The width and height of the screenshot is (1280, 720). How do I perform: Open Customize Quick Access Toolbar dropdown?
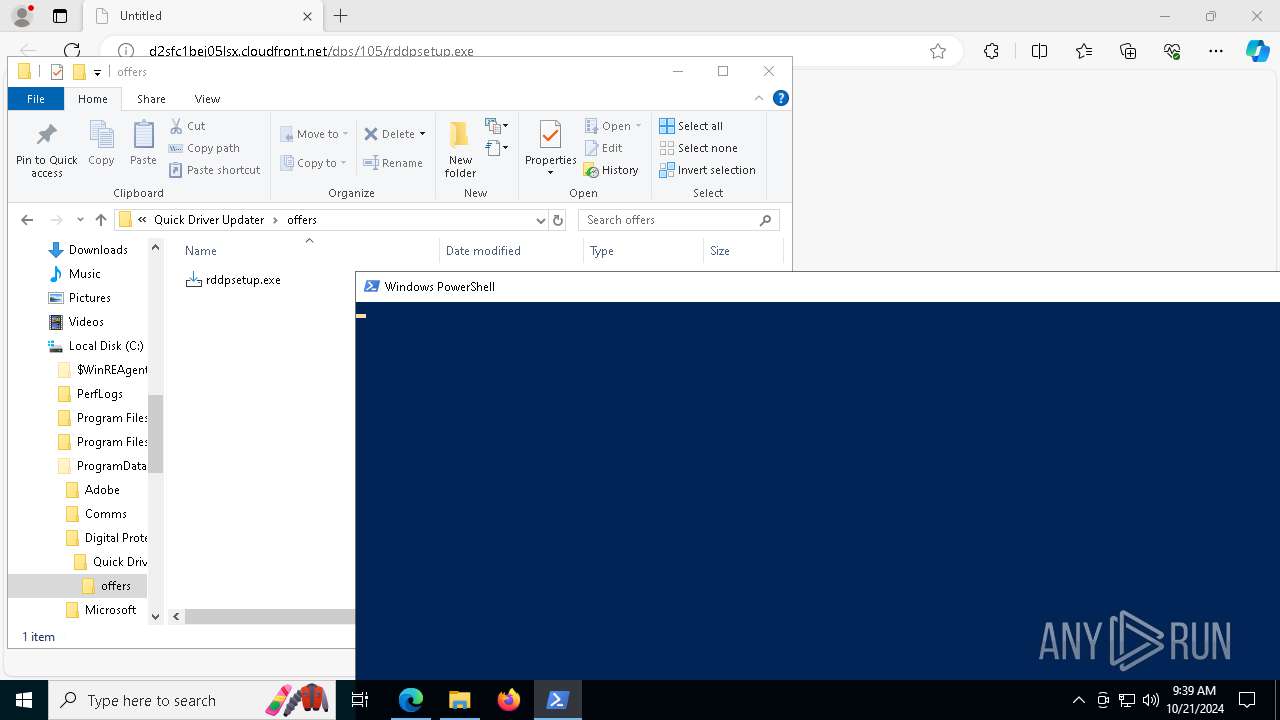point(97,72)
